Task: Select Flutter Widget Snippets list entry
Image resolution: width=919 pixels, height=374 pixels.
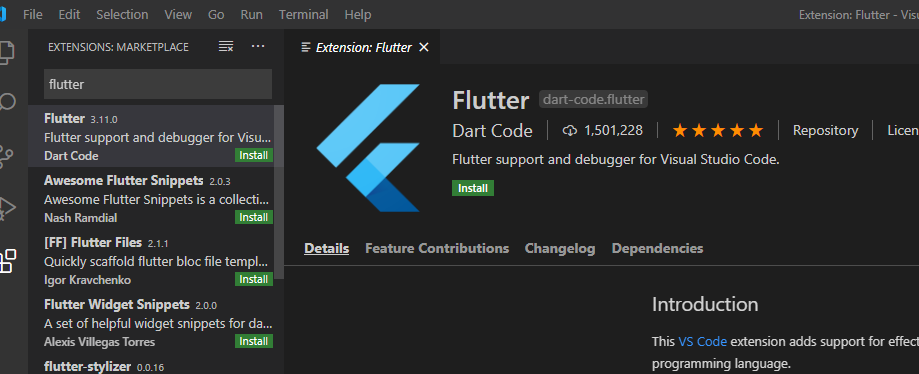Action: click(152, 323)
